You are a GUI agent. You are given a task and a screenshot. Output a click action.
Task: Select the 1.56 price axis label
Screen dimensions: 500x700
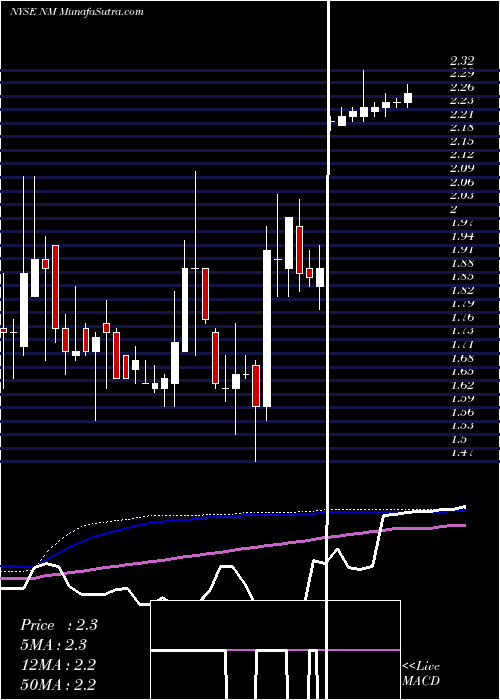click(462, 412)
